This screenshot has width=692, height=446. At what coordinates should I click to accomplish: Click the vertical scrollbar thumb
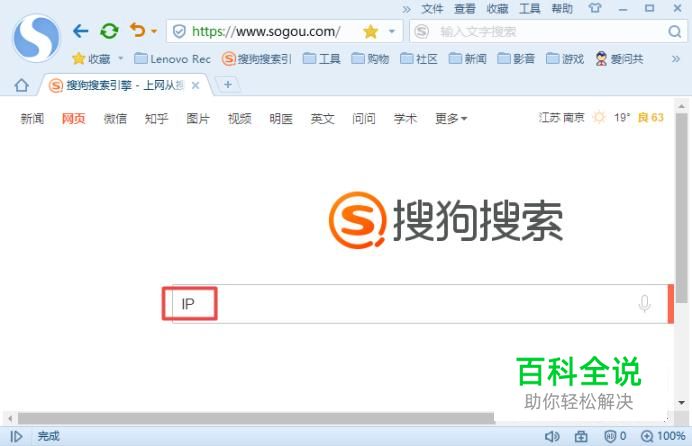pyautogui.click(x=682, y=207)
